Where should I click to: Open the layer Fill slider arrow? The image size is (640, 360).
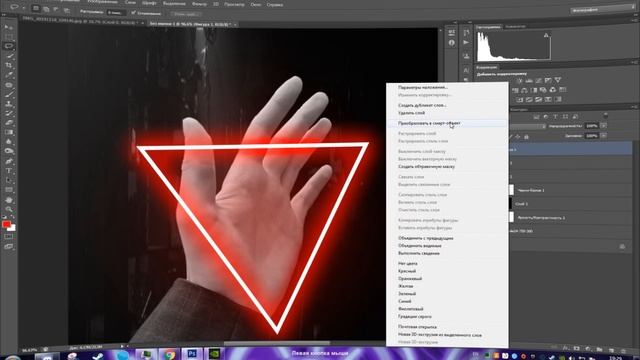tap(604, 136)
